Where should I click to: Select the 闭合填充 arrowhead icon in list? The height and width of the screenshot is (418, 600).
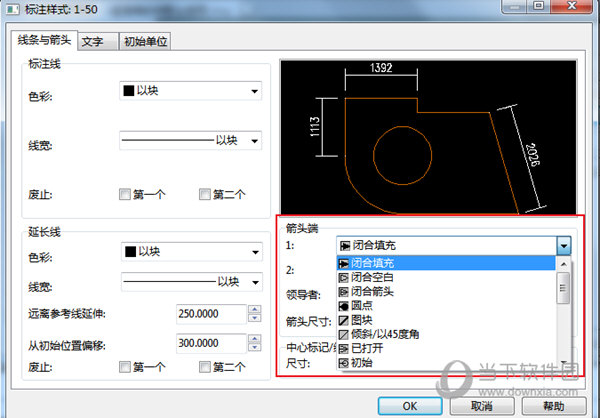[x=344, y=263]
